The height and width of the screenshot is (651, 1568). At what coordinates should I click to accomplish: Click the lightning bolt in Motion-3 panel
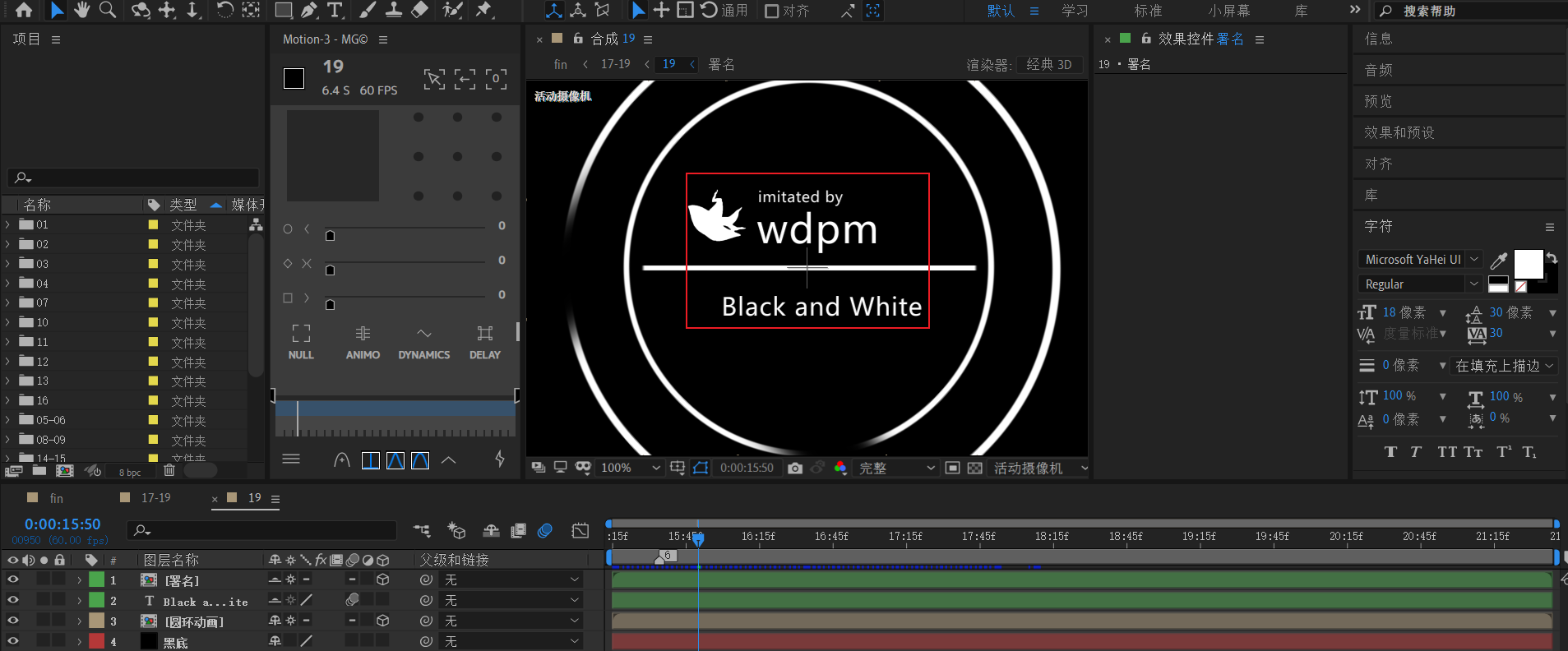click(500, 459)
